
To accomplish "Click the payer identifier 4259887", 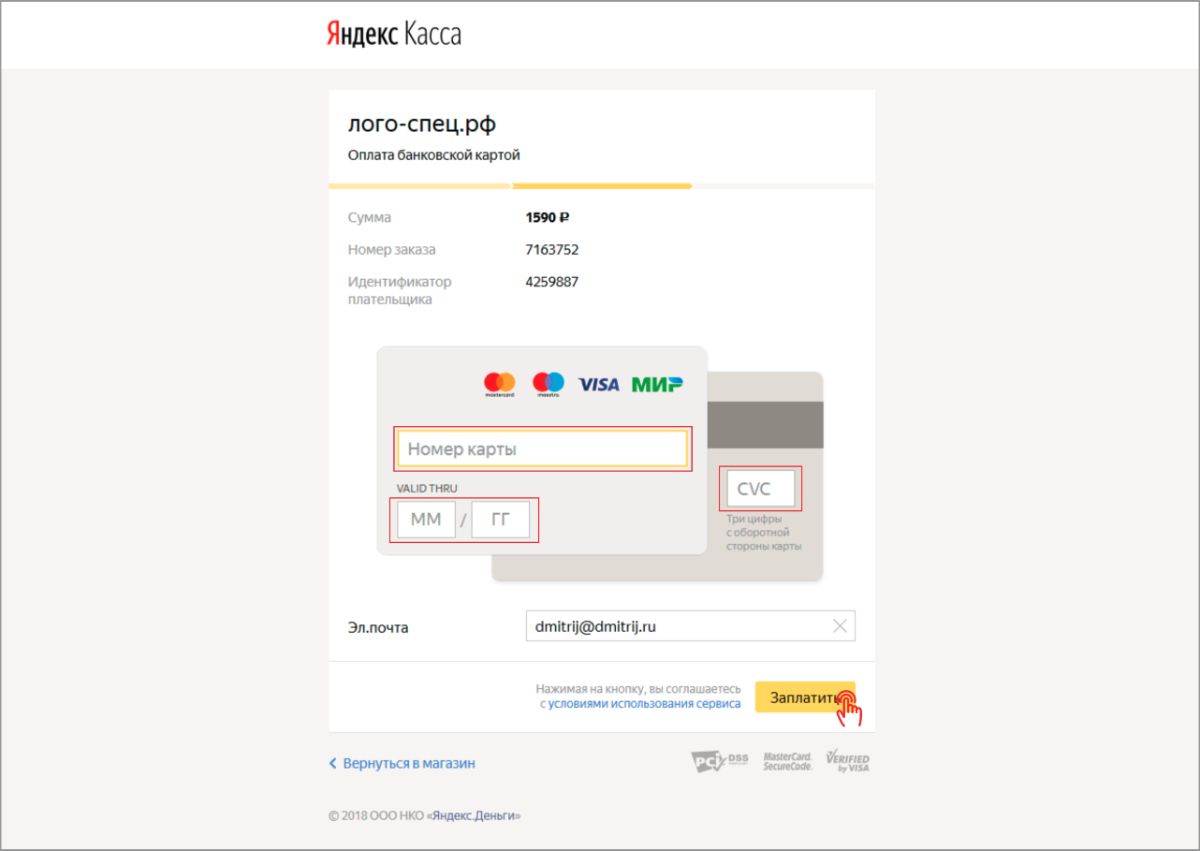I will coord(552,281).
